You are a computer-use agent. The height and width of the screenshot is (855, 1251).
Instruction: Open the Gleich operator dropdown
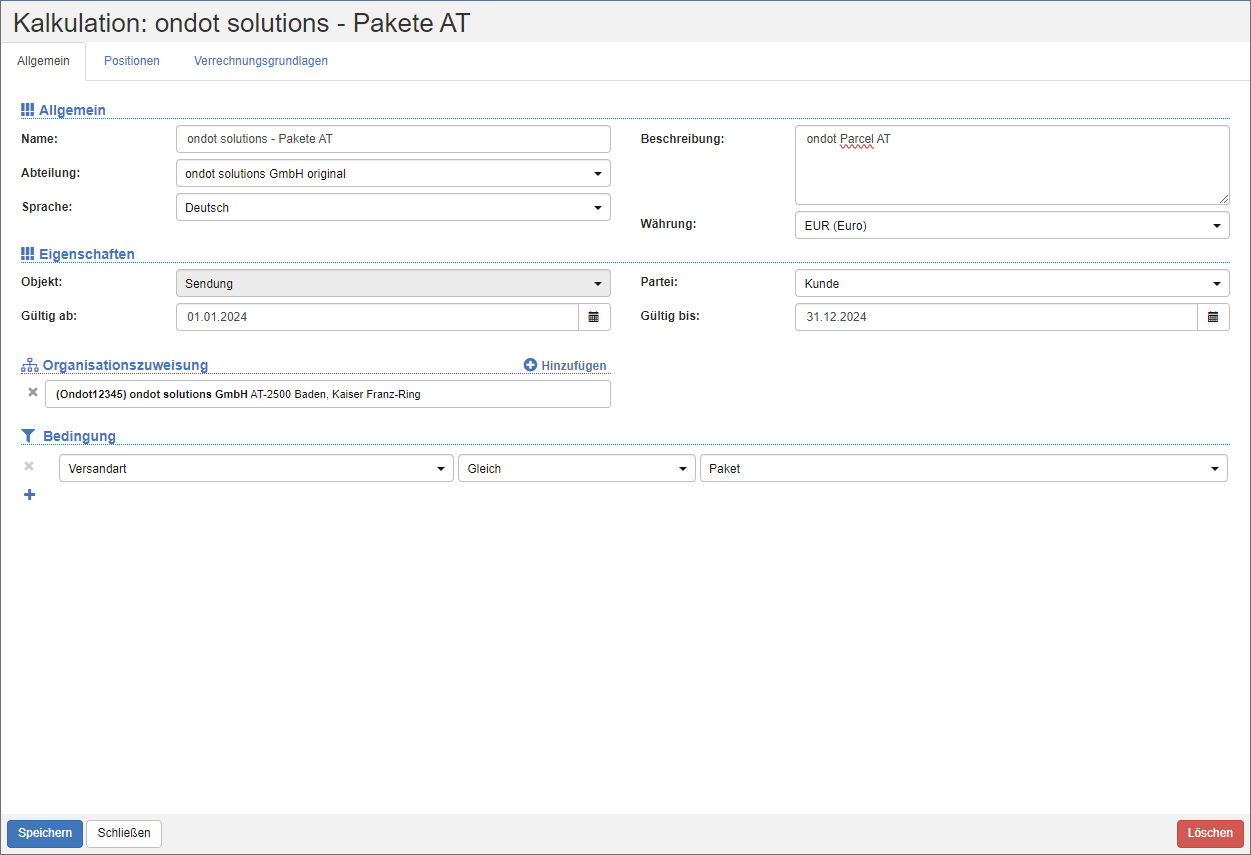(576, 468)
